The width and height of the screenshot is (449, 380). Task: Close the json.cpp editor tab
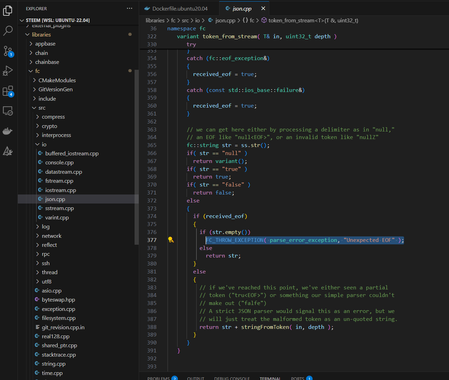tap(263, 8)
